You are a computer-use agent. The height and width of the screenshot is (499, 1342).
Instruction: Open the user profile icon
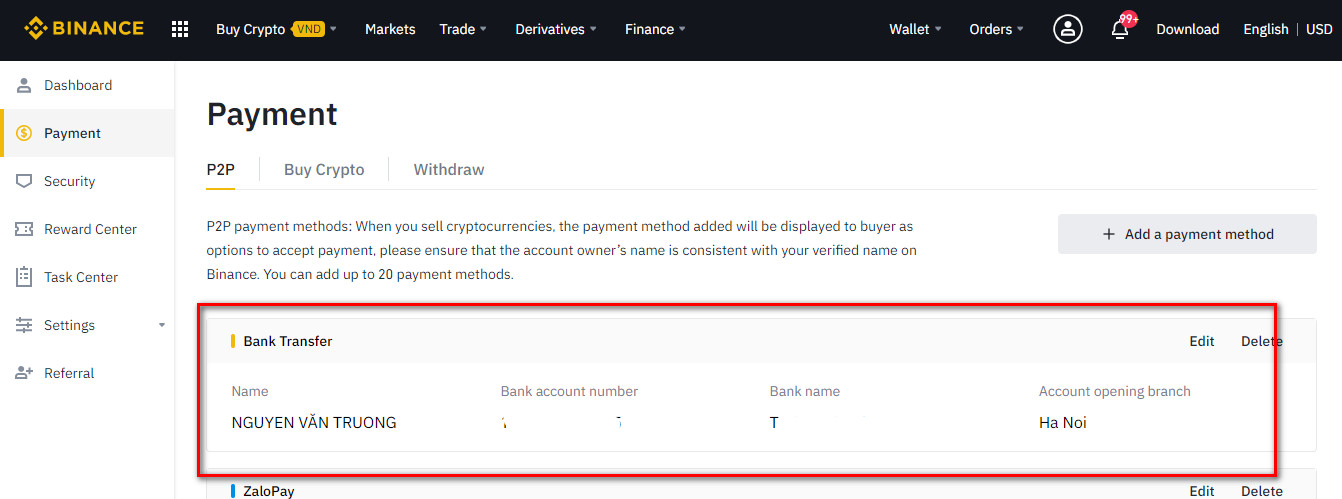1068,29
